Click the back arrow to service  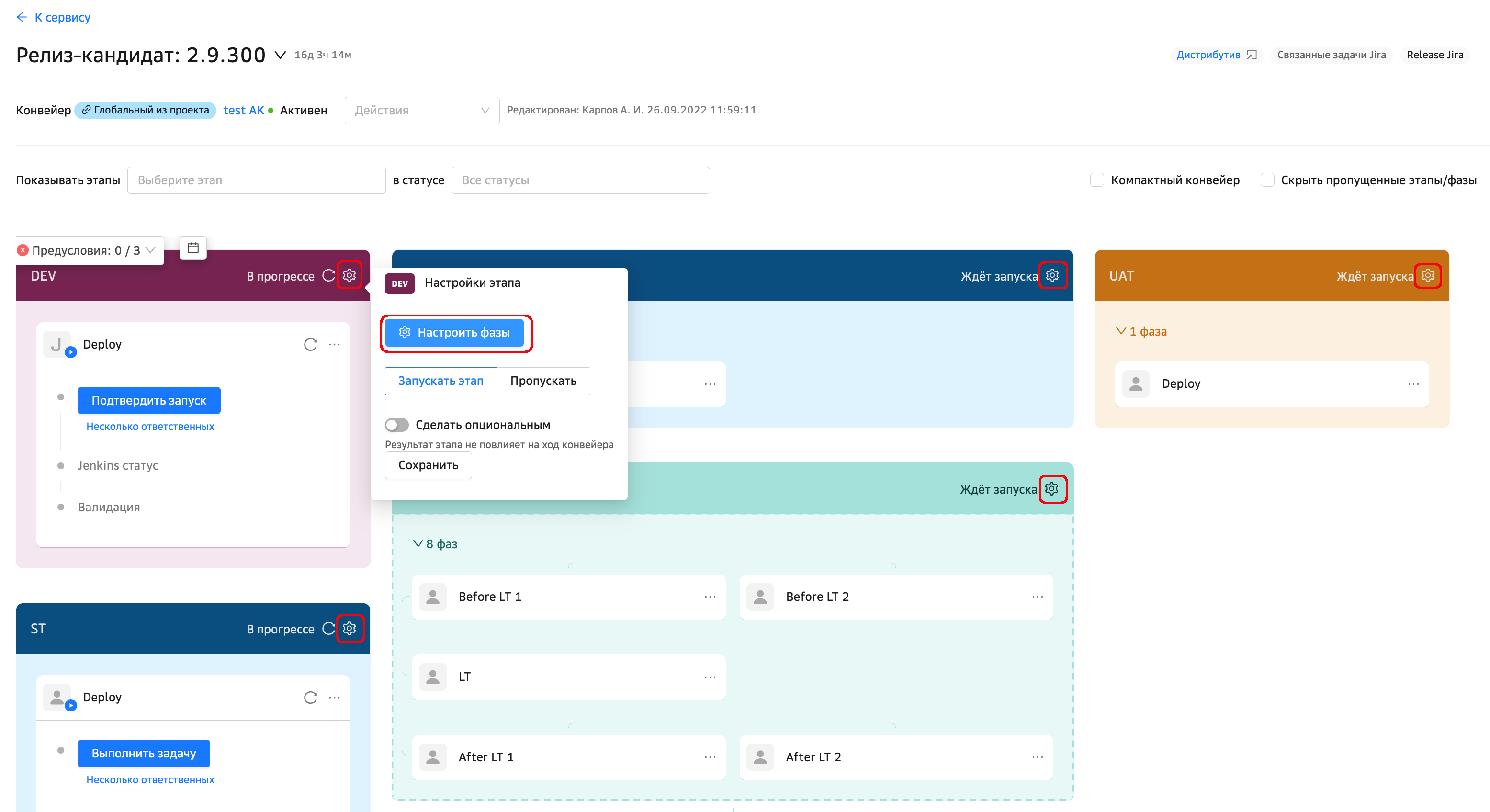click(22, 17)
